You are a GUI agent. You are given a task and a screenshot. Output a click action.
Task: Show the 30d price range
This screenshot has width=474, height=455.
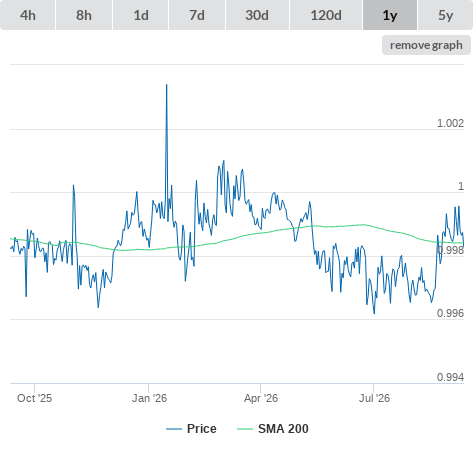[x=257, y=15]
